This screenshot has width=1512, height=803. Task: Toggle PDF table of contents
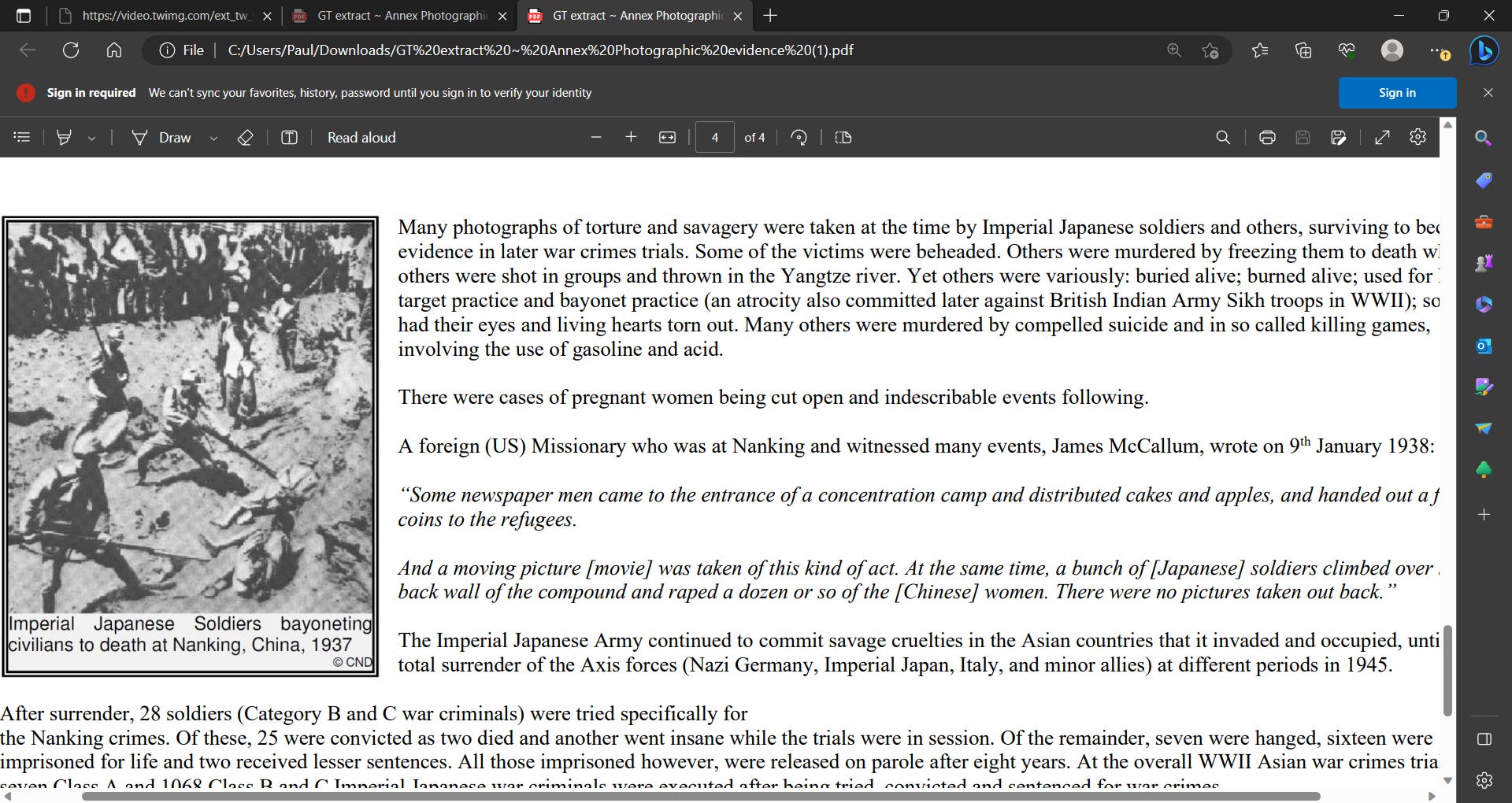click(22, 138)
